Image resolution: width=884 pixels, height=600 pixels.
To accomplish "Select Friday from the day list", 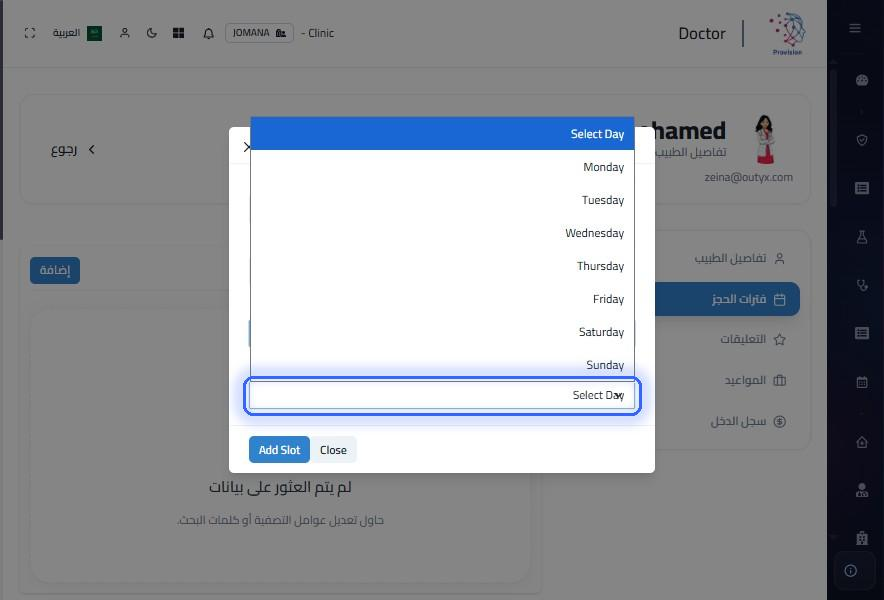I will coord(443,299).
